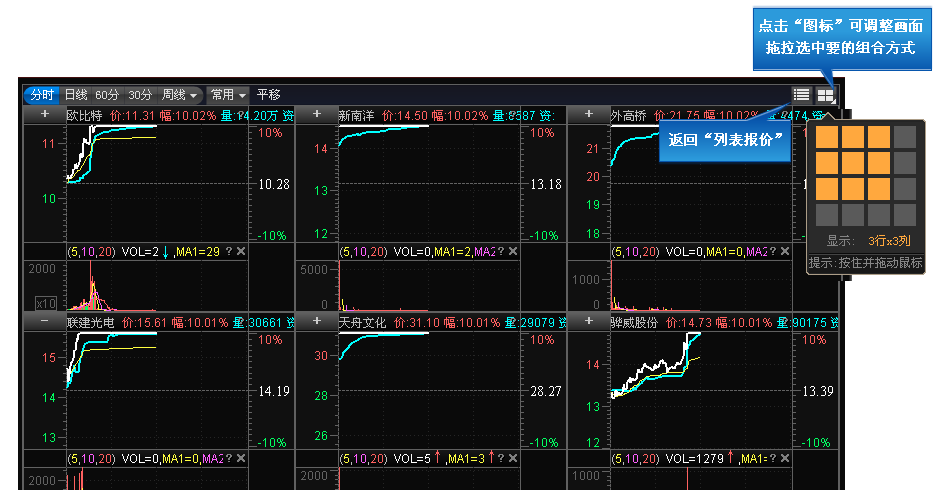The image size is (938, 490).
Task: Click the 天舟文化 stock name
Action: pyautogui.click(x=363, y=322)
